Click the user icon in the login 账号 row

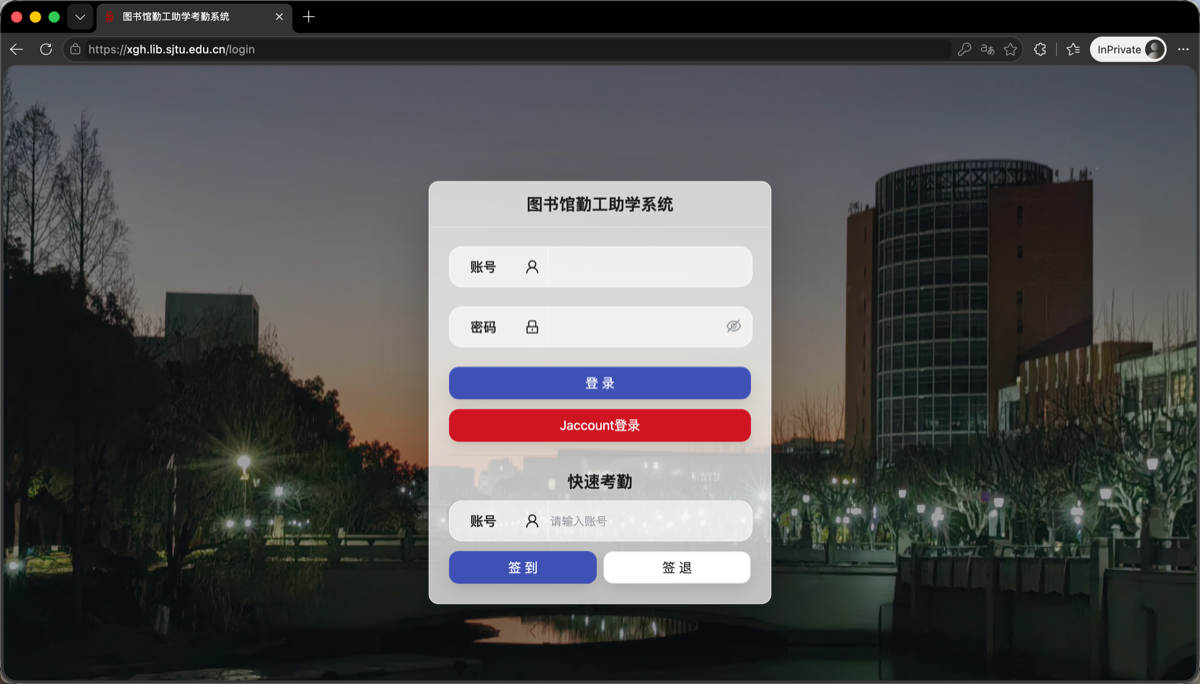(532, 267)
